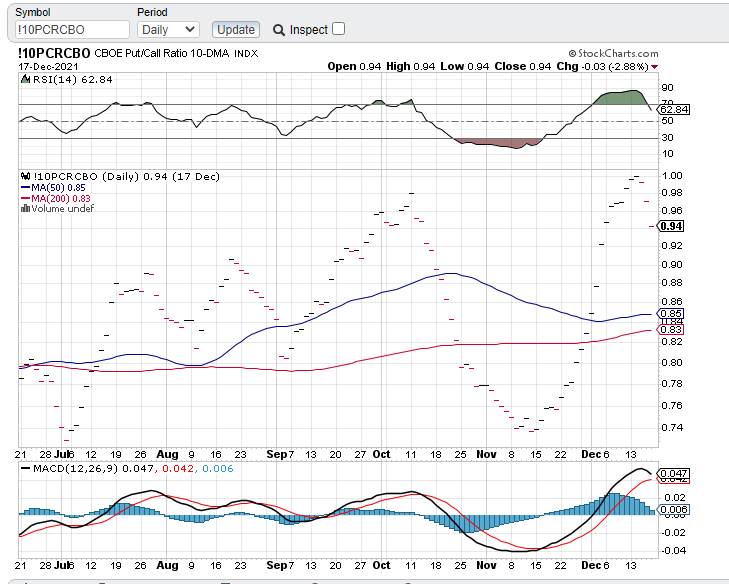
Task: Click the Update button
Action: 236,30
